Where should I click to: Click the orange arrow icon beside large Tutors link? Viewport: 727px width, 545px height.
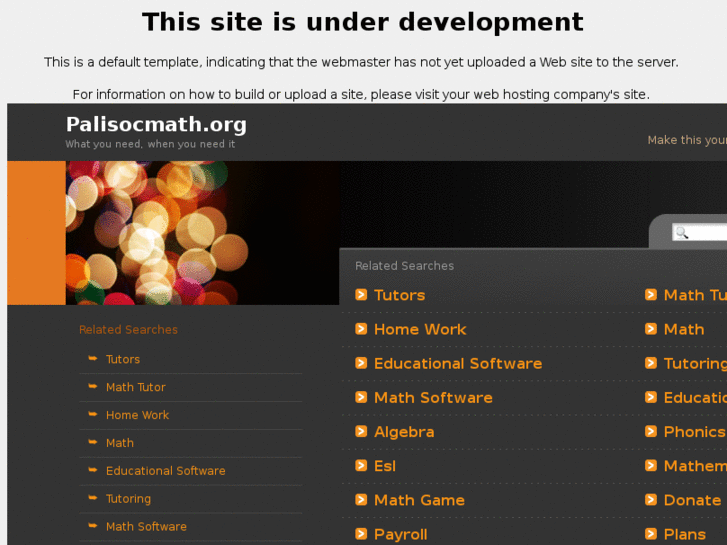click(361, 295)
